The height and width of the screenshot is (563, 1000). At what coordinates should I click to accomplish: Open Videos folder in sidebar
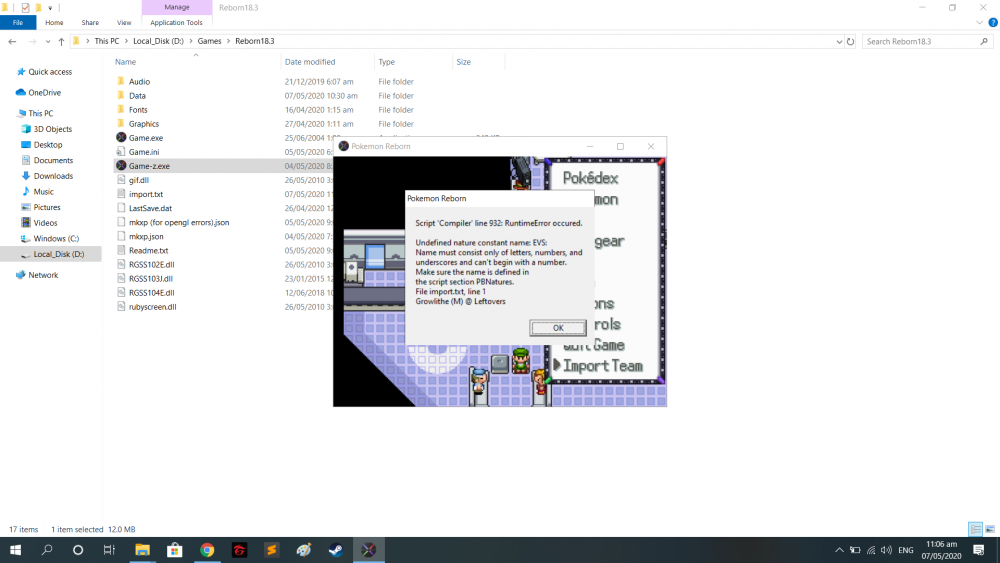point(45,223)
